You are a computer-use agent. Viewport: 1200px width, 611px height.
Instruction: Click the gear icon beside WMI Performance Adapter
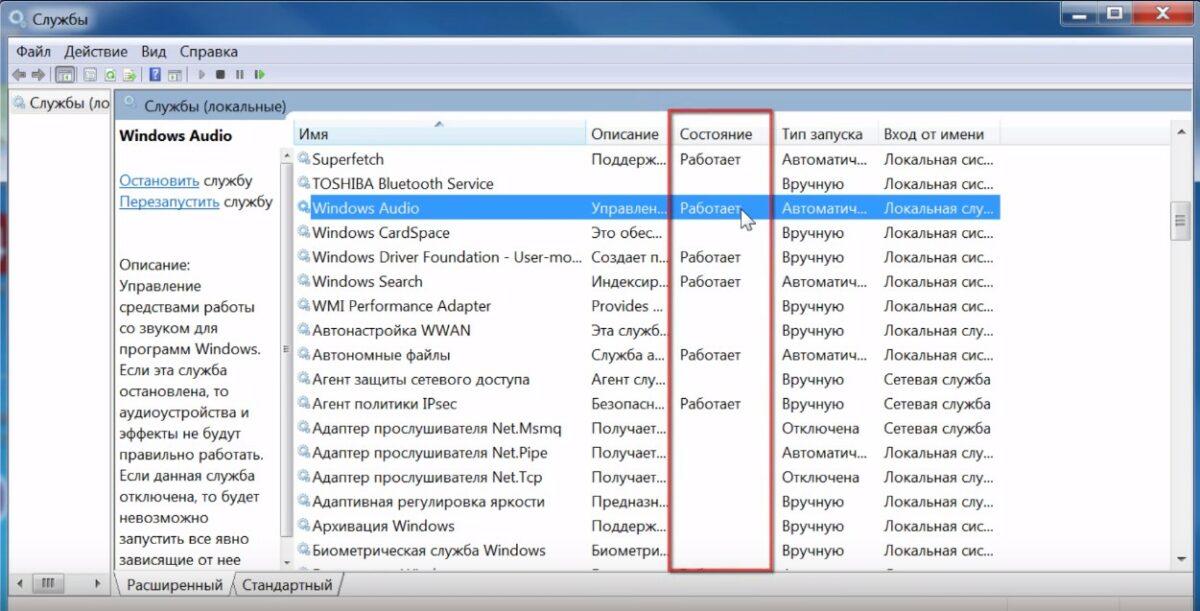click(x=304, y=306)
